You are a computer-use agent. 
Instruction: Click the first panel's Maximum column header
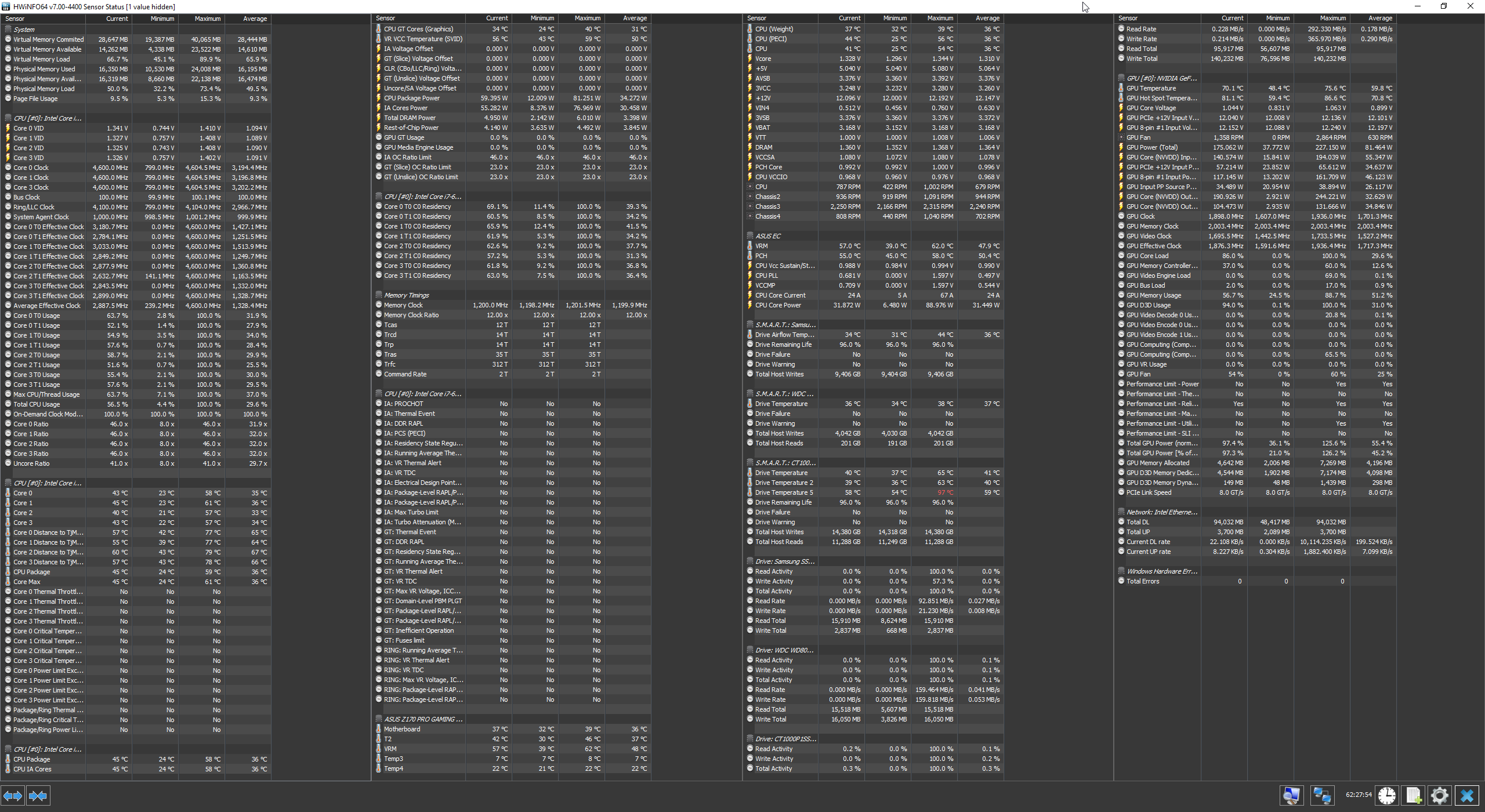tap(207, 19)
